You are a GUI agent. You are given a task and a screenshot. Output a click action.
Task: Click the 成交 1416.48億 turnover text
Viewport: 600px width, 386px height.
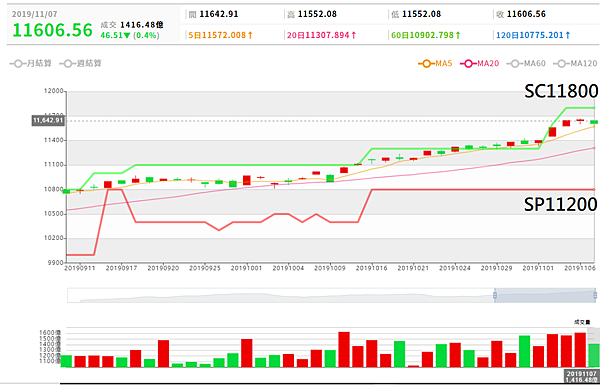click(x=132, y=25)
